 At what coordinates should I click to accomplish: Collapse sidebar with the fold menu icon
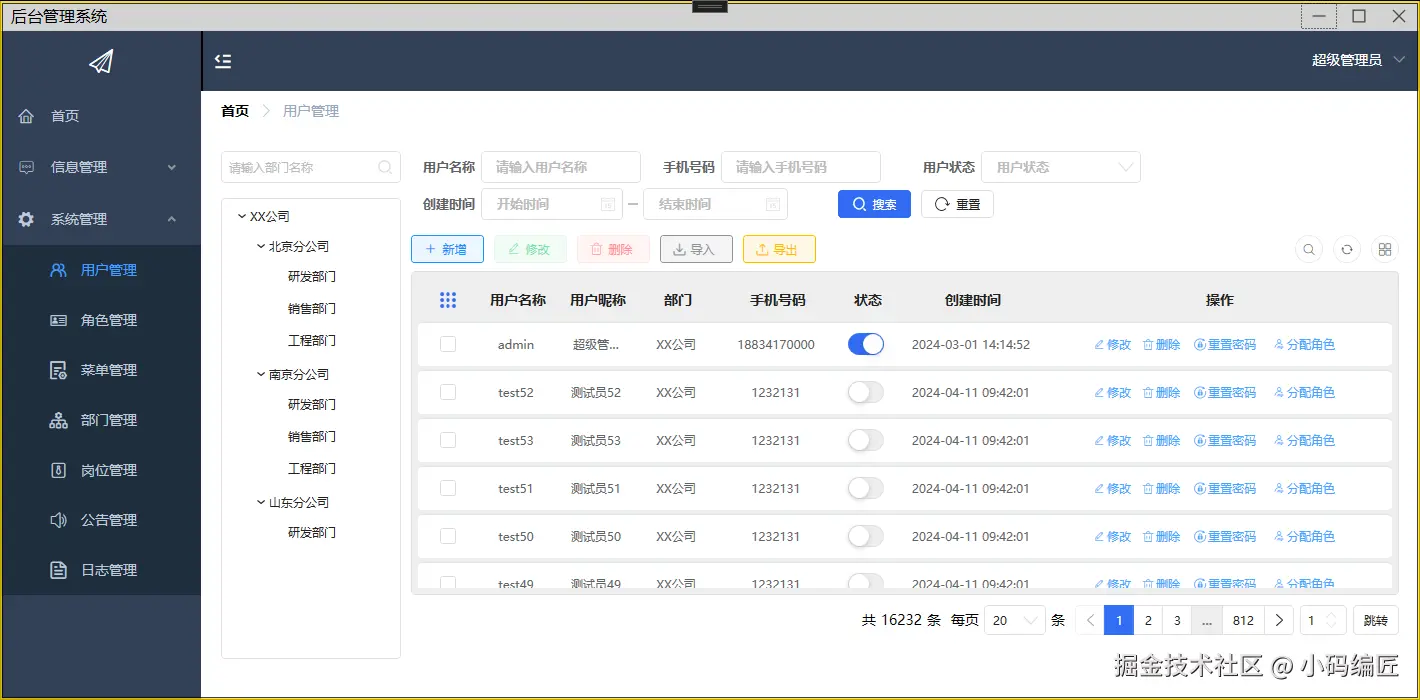223,61
